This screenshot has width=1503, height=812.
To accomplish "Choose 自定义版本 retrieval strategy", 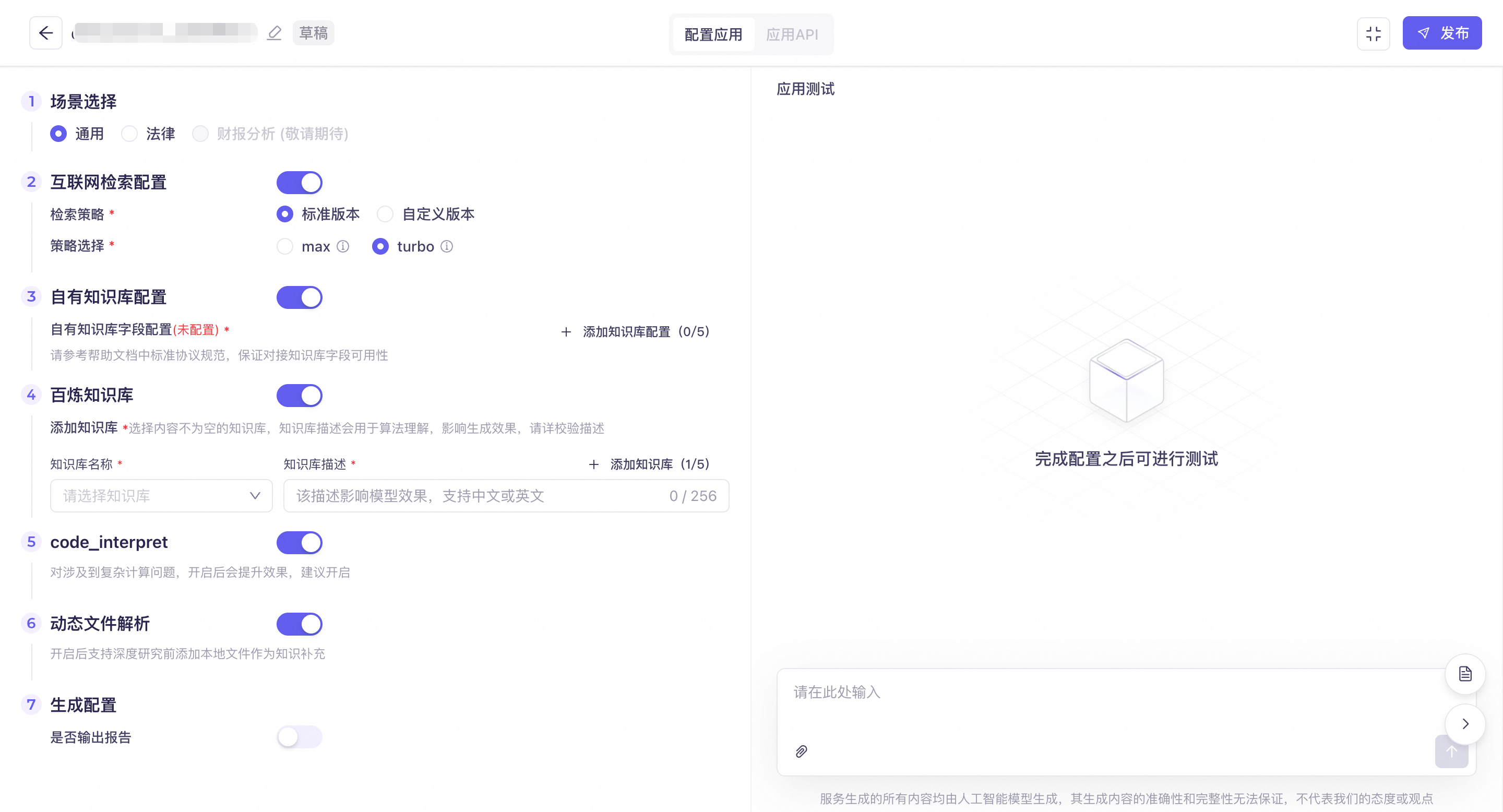I will pos(385,214).
